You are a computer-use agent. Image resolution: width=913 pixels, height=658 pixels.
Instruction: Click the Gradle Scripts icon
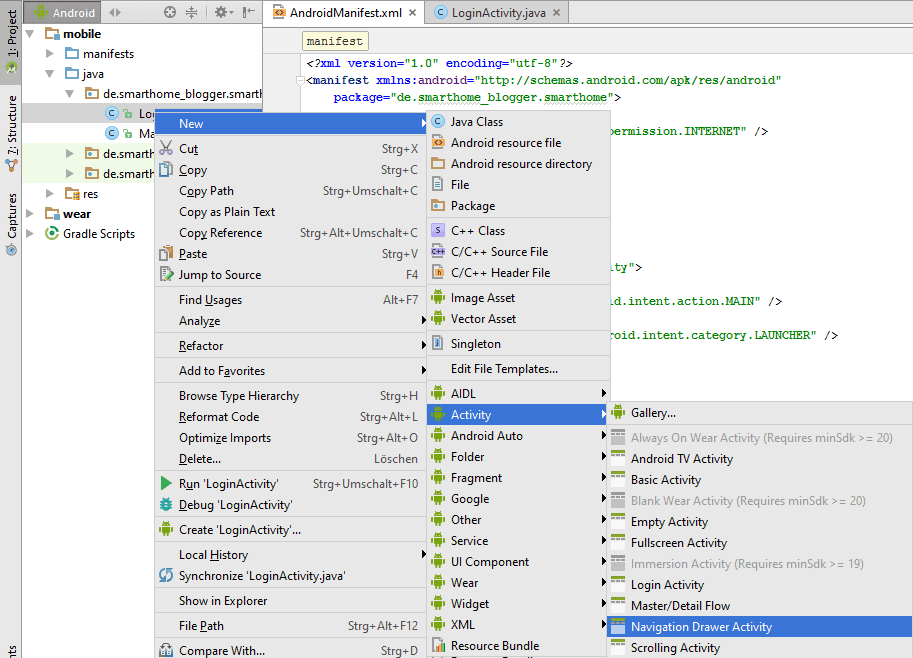point(52,233)
